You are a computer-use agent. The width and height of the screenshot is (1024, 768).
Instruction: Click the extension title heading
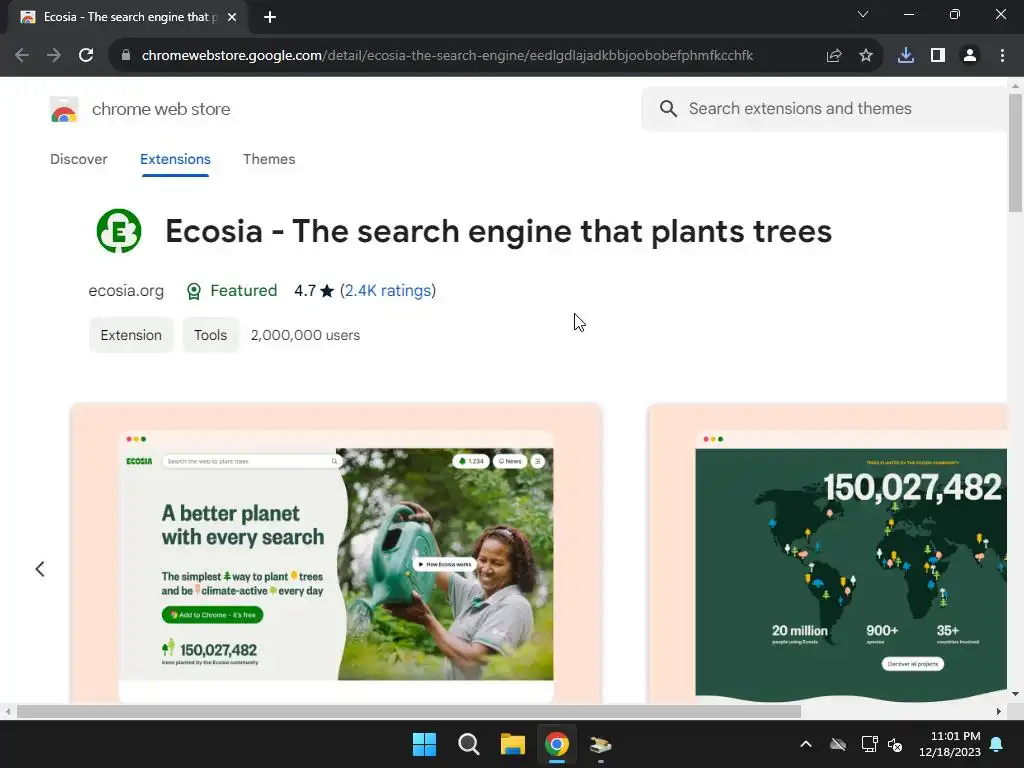tap(498, 231)
